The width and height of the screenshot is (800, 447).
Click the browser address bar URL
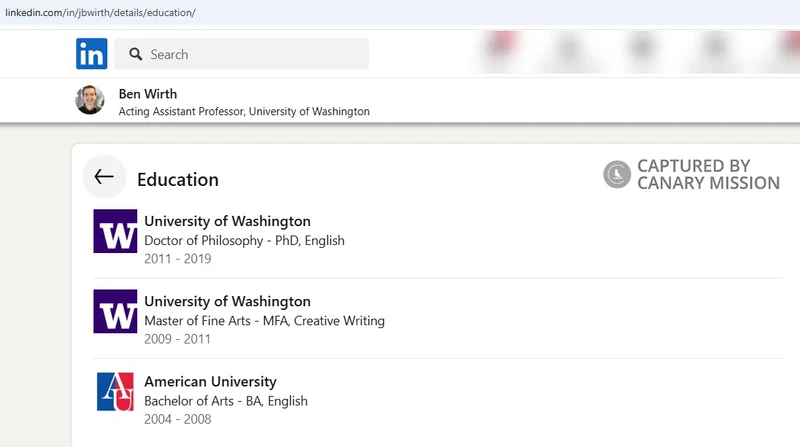pos(101,12)
